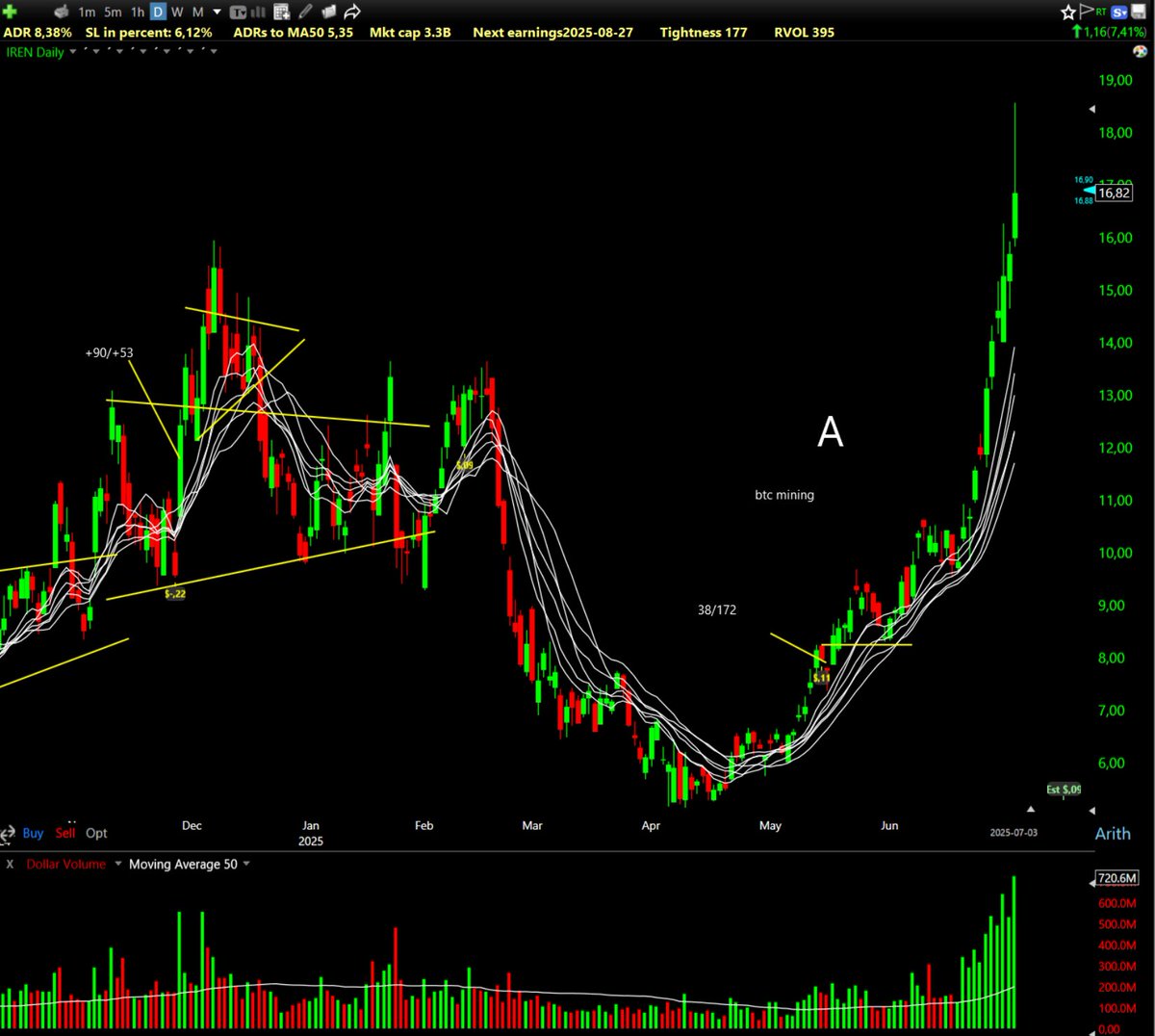Select the drawing pencil tool
The height and width of the screenshot is (1036, 1155).
(x=305, y=11)
